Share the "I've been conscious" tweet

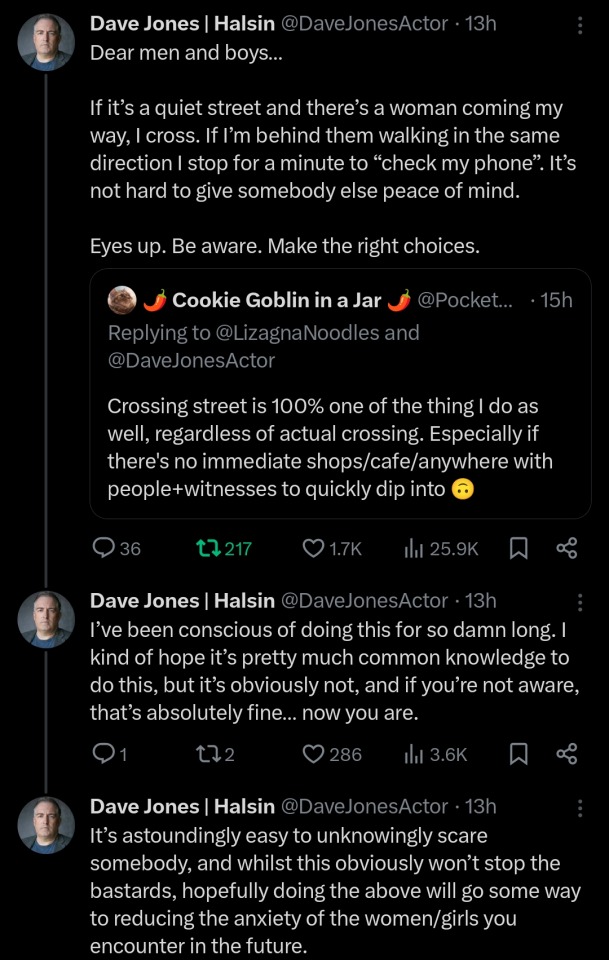(566, 754)
